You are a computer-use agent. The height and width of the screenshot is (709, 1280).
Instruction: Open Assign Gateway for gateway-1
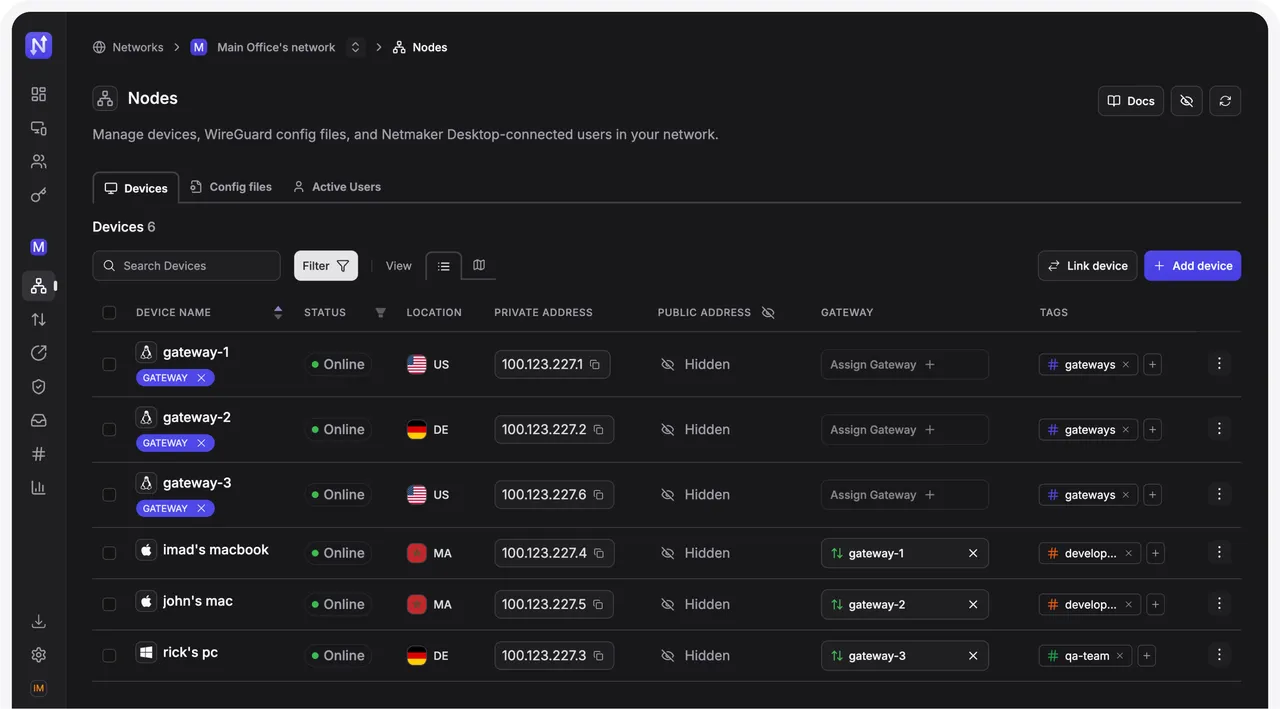[905, 365]
